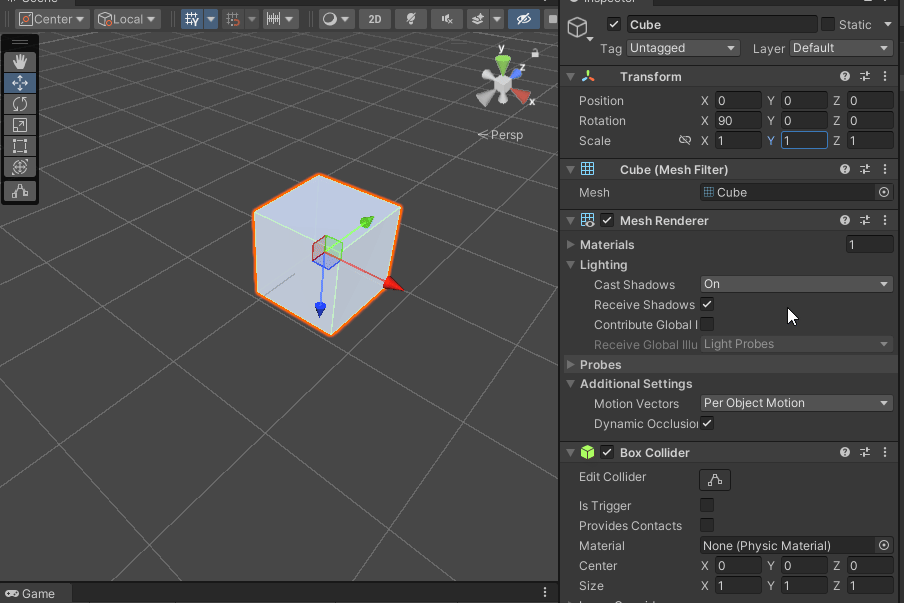Open the Tag Untagged dropdown

point(683,48)
